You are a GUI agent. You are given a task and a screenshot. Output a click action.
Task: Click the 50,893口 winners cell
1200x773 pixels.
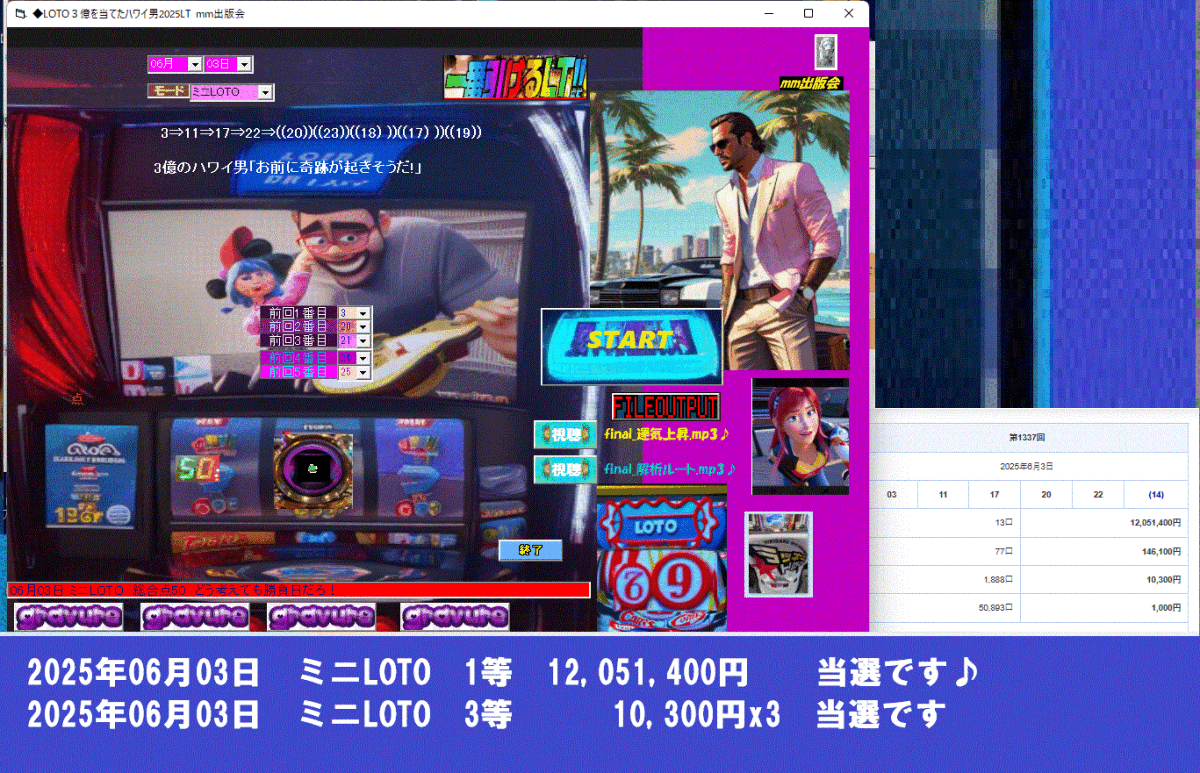click(x=945, y=608)
